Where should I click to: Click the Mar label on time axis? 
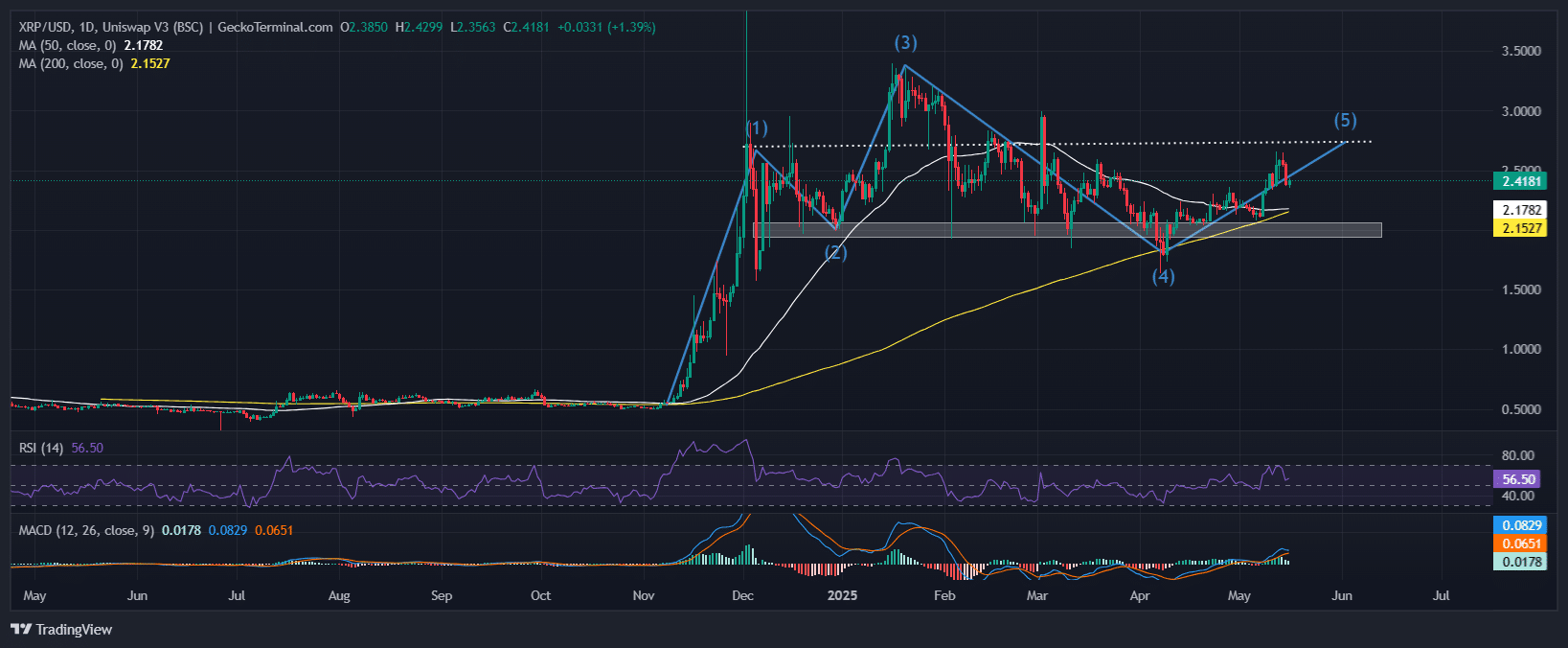pyautogui.click(x=1037, y=595)
